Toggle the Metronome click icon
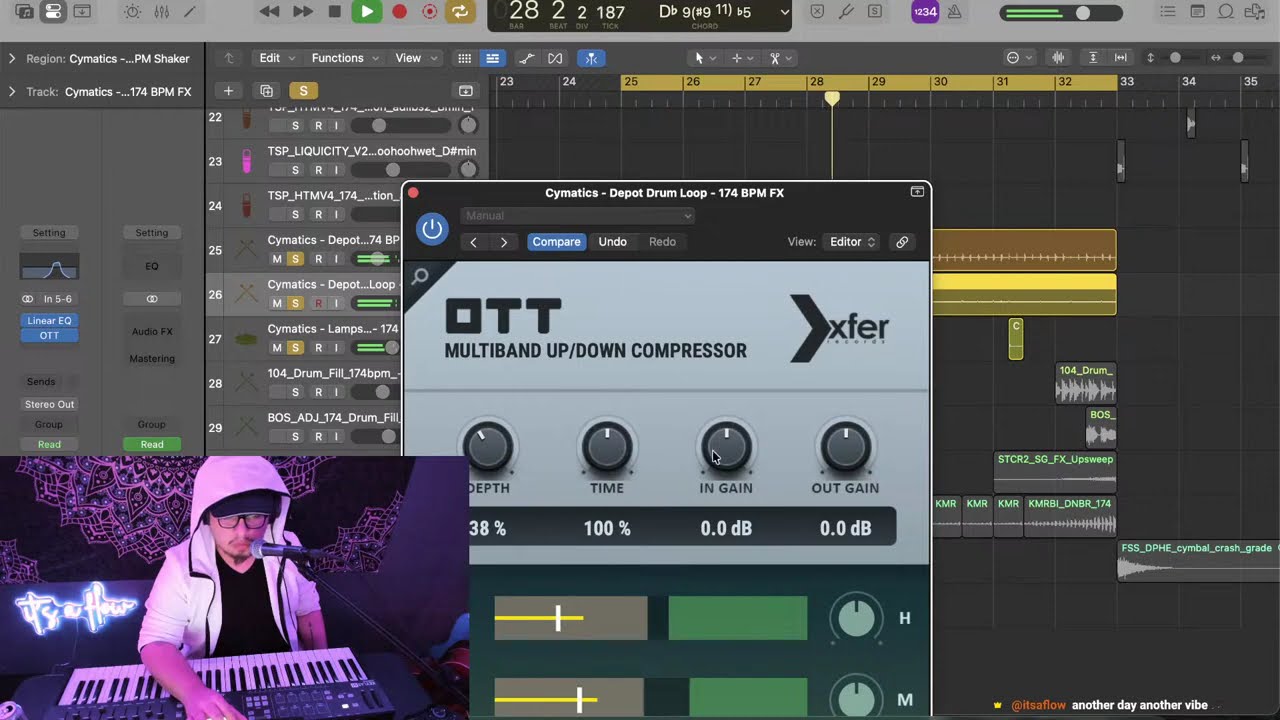The image size is (1280, 720). pos(954,12)
